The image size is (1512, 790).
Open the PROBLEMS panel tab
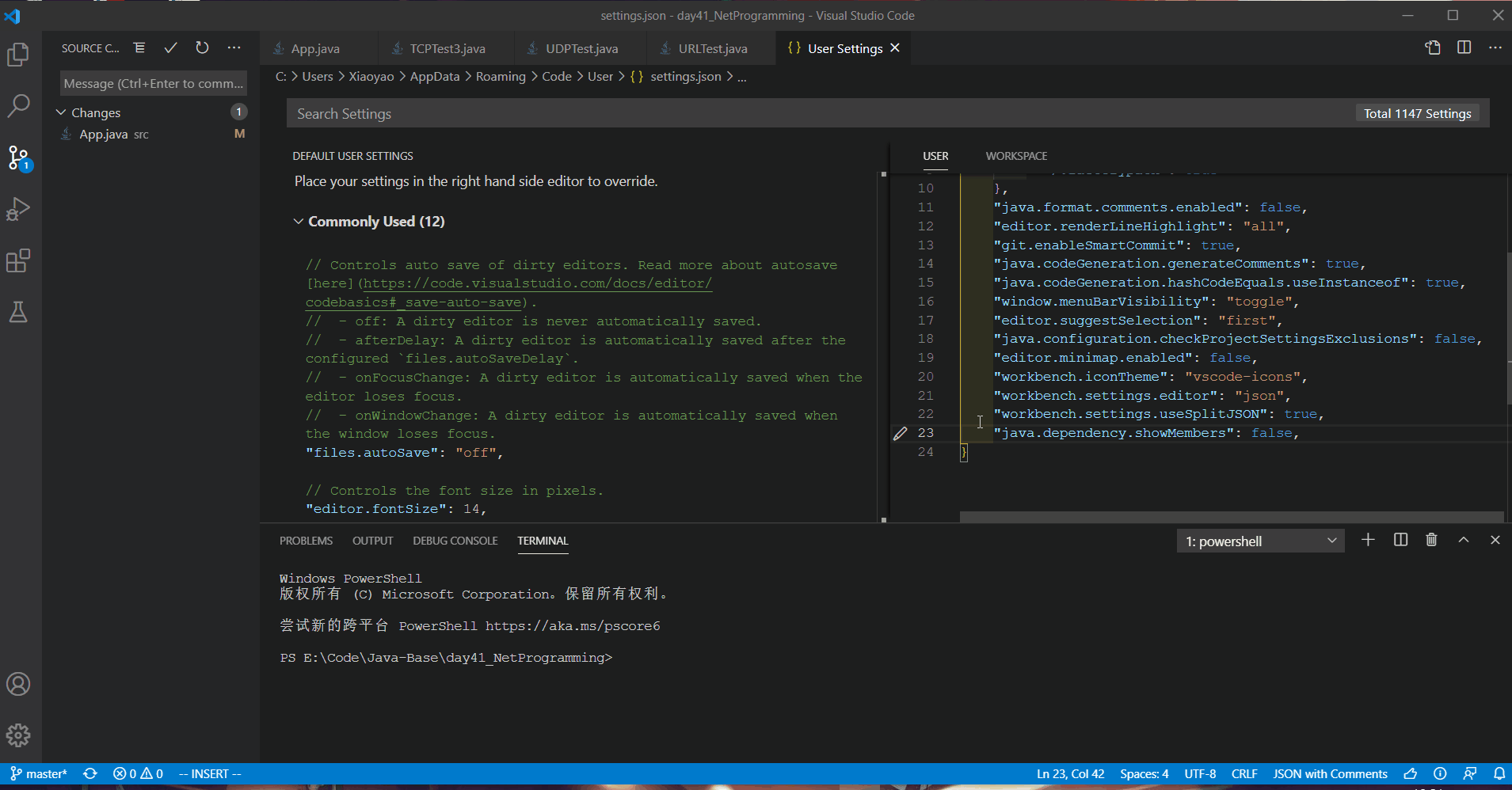pos(306,541)
